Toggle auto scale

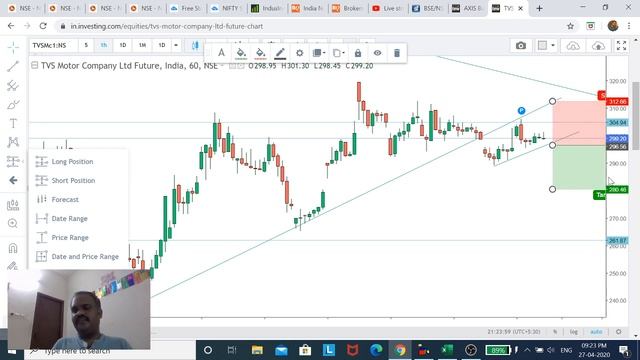596,332
